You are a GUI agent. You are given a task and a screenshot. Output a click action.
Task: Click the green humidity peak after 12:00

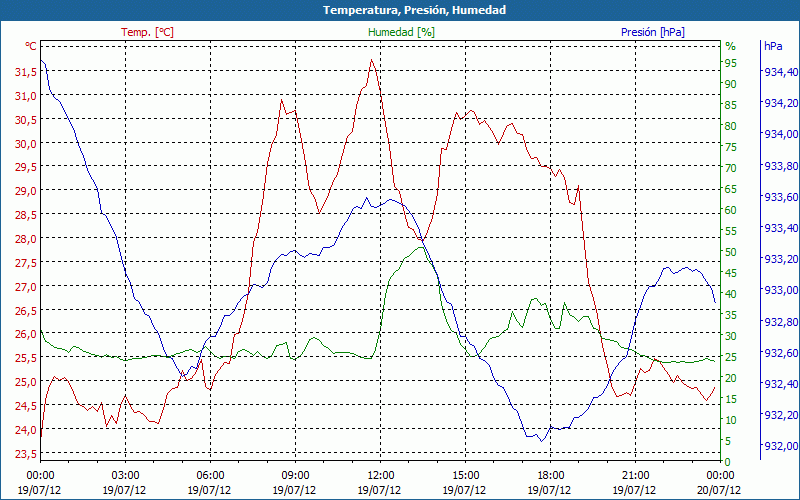[420, 247]
